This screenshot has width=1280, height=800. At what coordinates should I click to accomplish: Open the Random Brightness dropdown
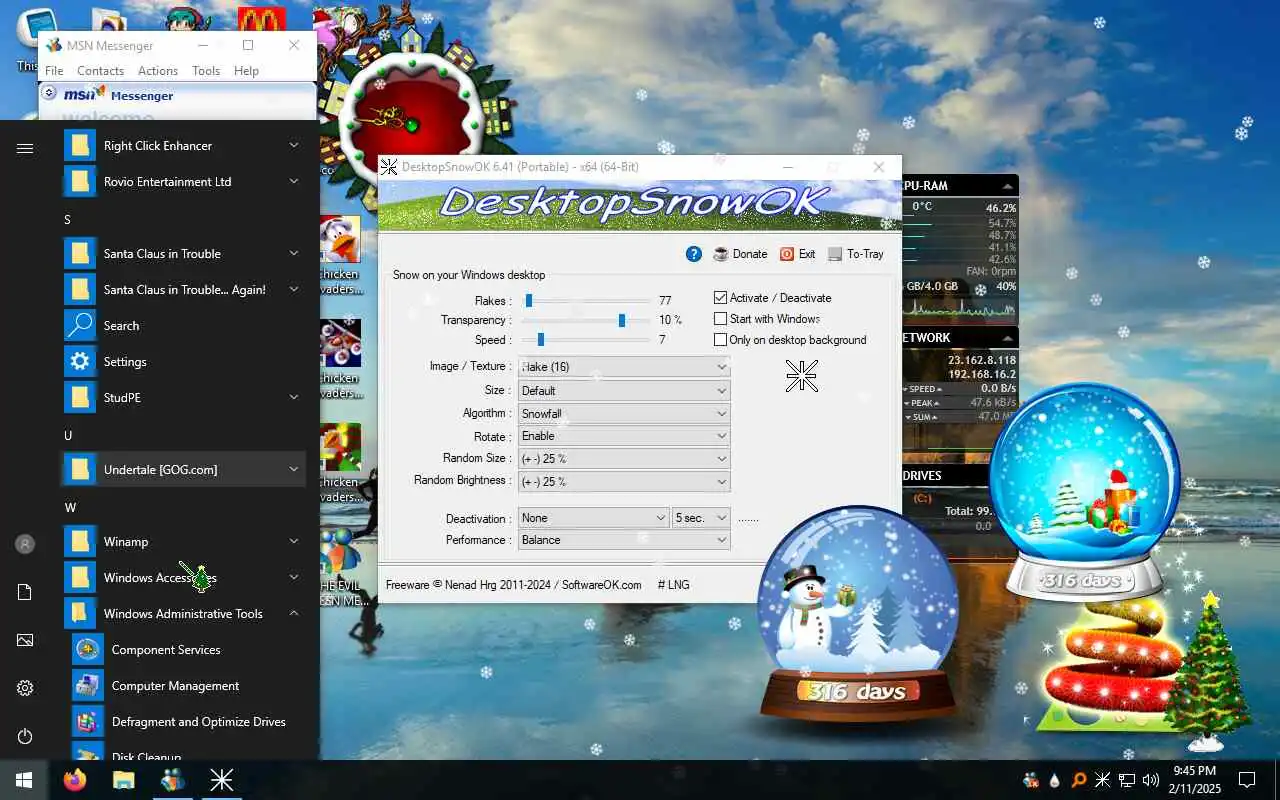point(624,481)
